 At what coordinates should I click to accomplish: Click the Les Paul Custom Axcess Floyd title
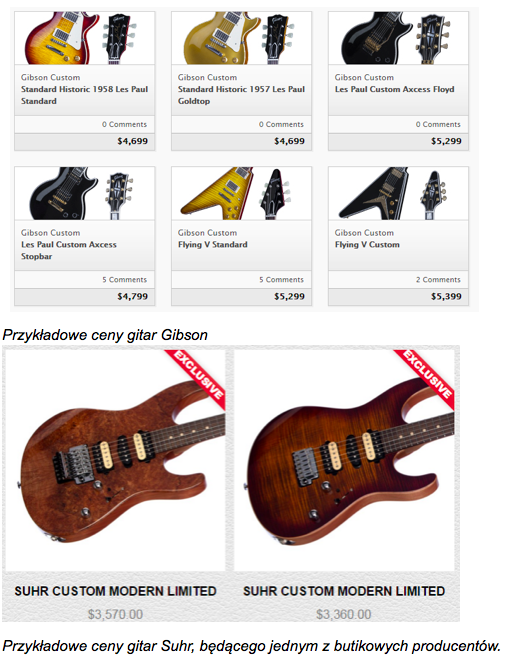pos(394,89)
